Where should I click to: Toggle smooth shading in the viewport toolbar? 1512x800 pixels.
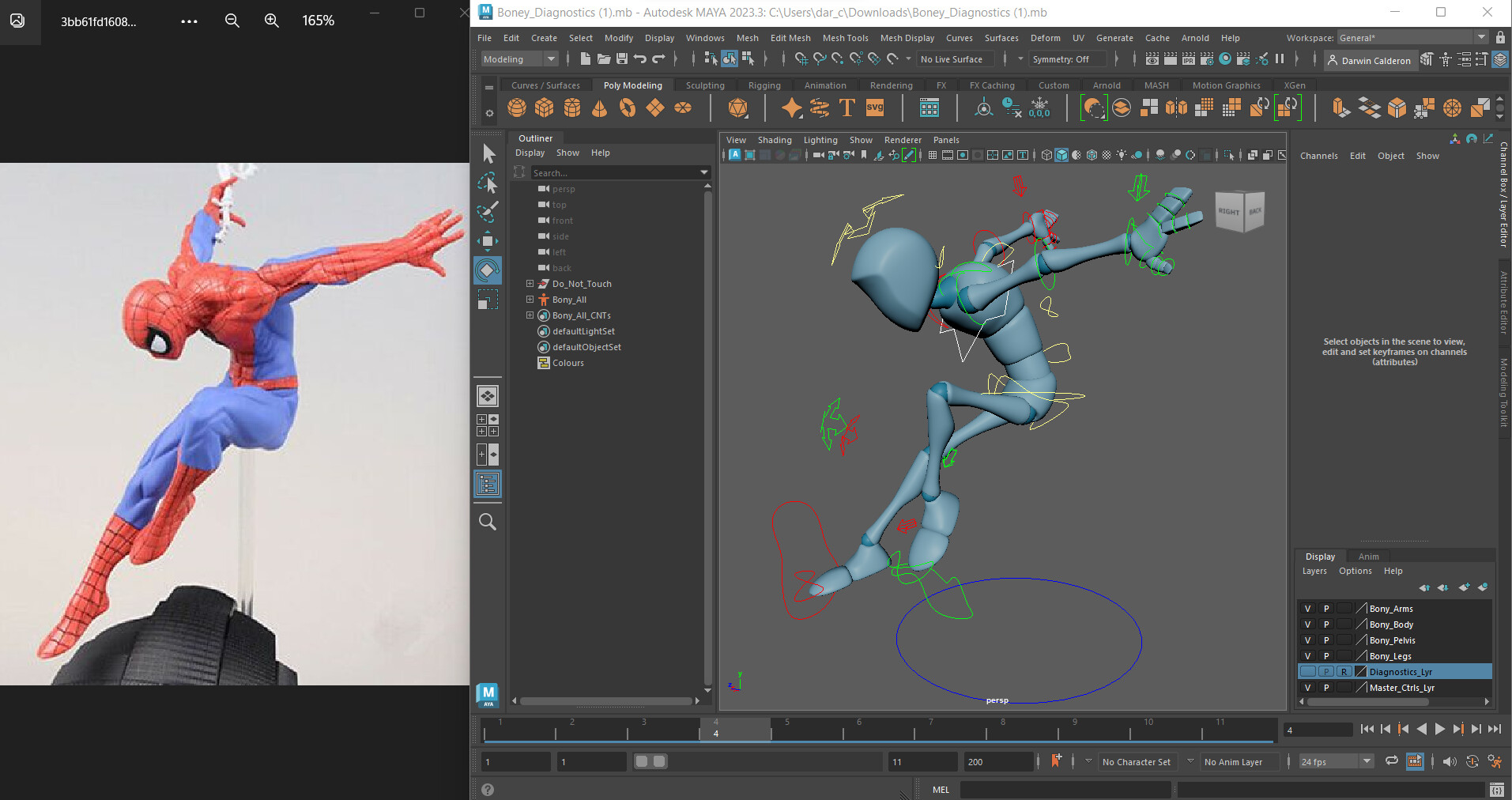1062,156
